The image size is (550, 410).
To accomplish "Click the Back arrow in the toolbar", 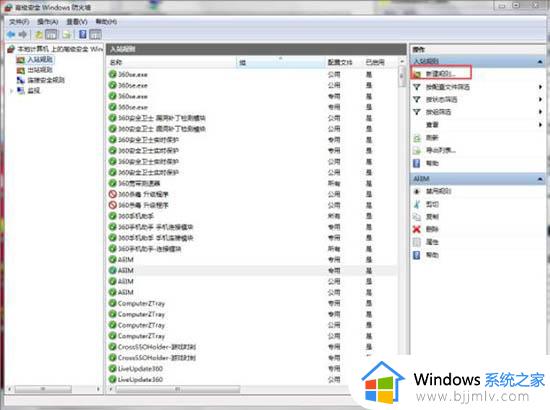I will (11, 34).
